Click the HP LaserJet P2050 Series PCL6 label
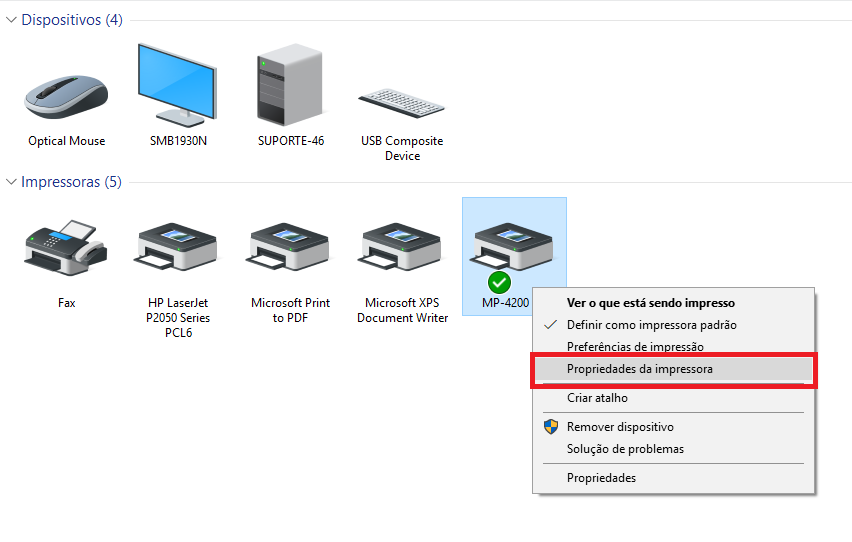852x542 pixels. [178, 318]
